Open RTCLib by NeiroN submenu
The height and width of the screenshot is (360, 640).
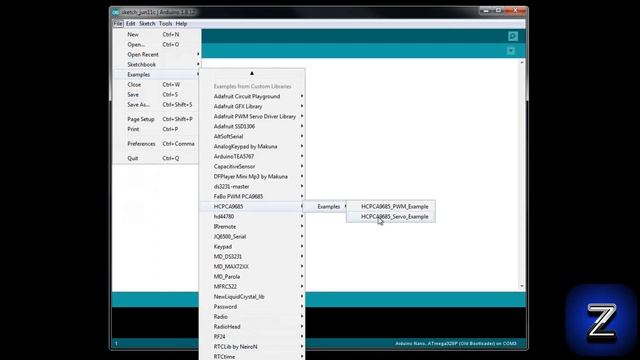coord(252,347)
